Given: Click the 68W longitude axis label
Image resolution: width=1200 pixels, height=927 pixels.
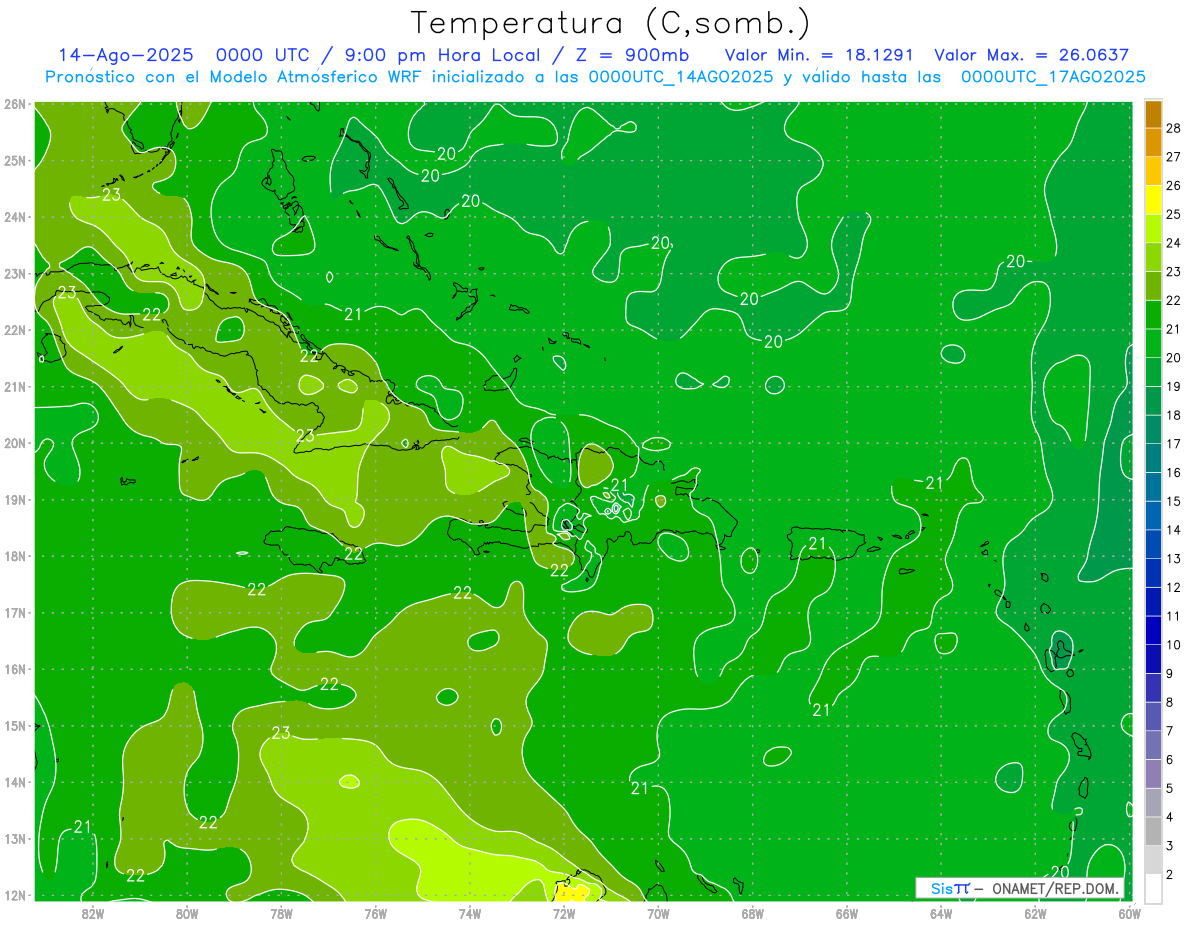Looking at the screenshot, I should pos(752,913).
